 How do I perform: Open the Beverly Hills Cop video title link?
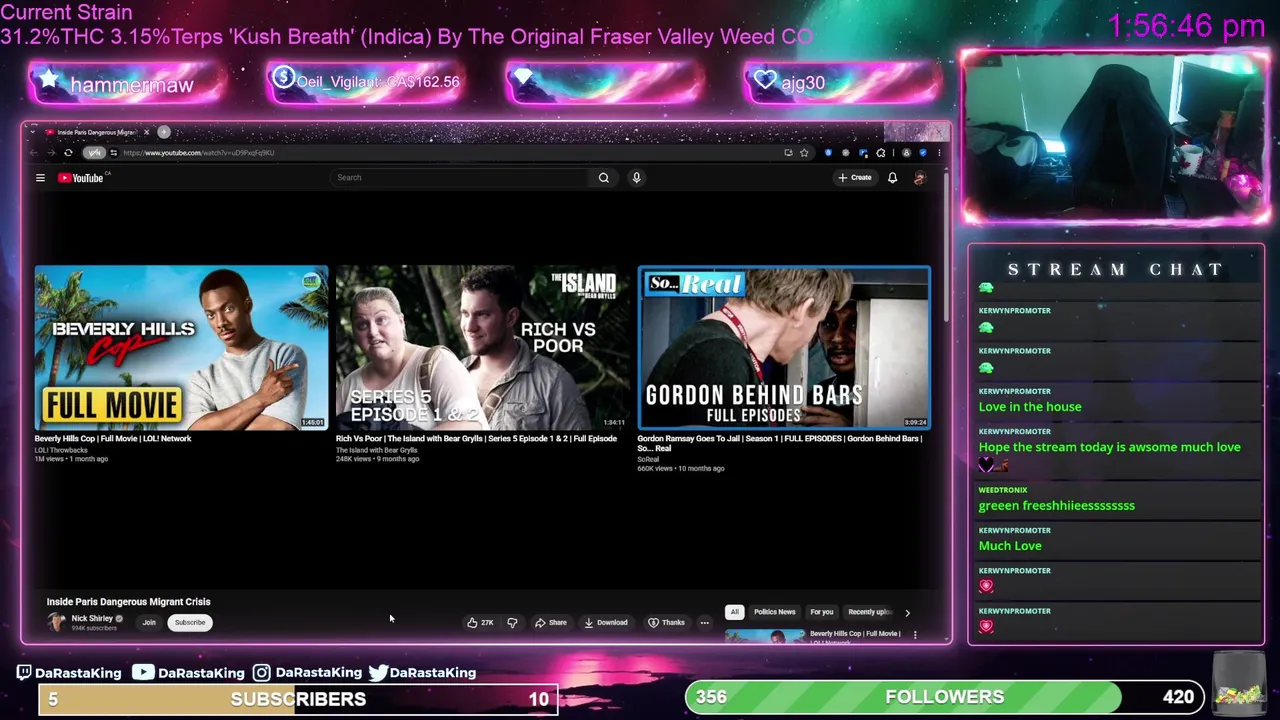coord(113,439)
